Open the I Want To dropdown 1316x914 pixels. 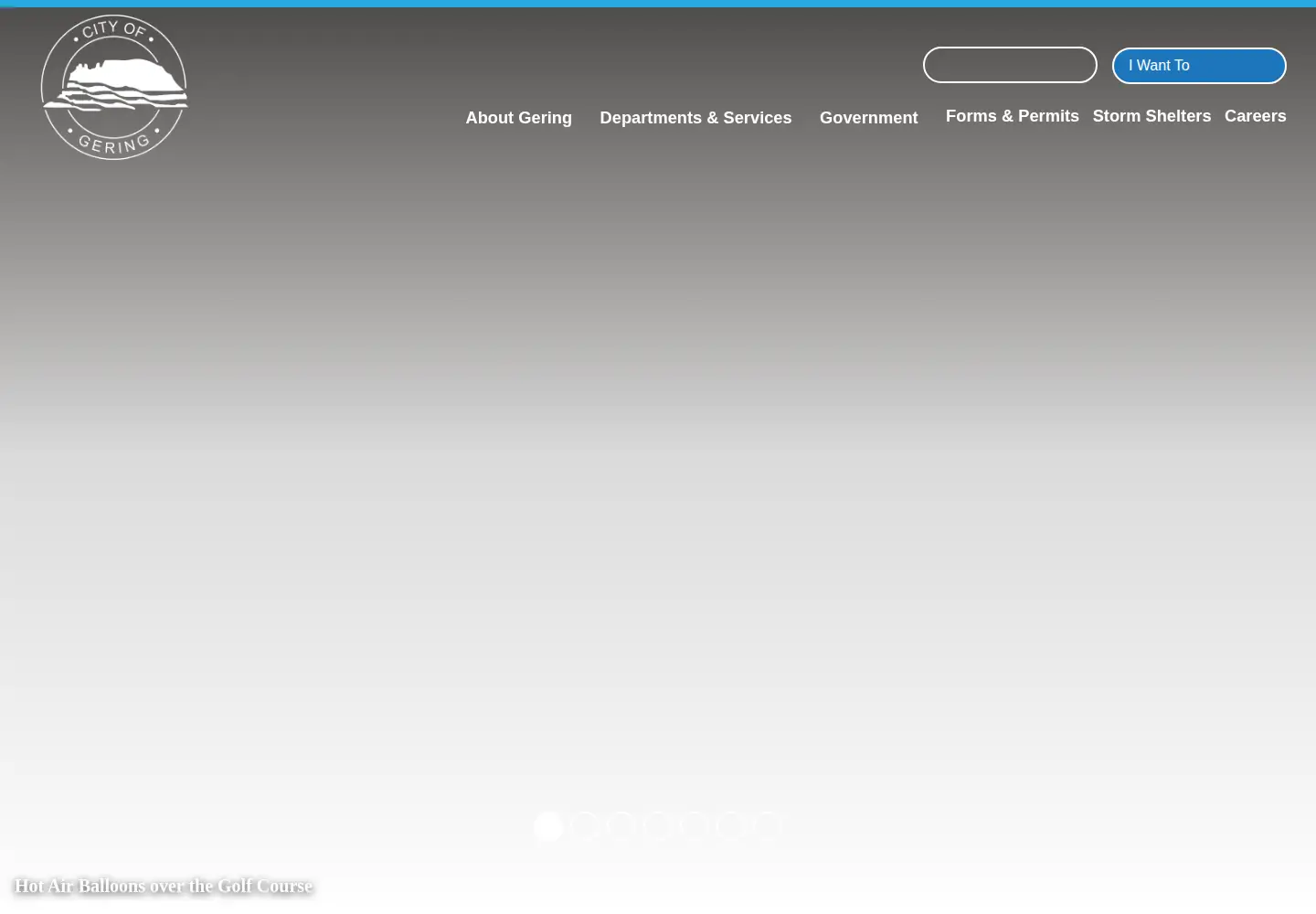tap(1199, 66)
